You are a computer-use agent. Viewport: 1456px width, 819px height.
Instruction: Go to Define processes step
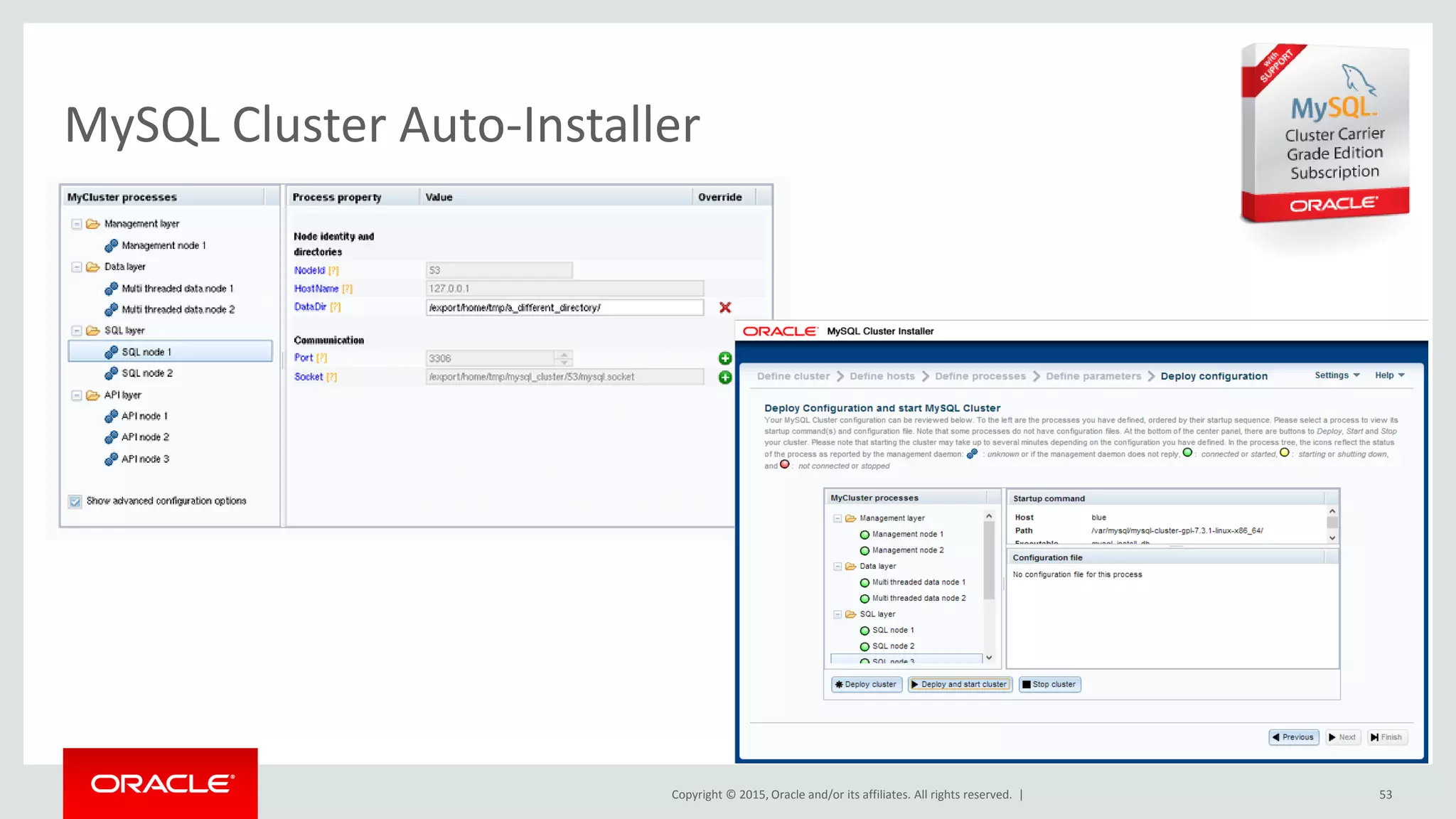coord(980,376)
